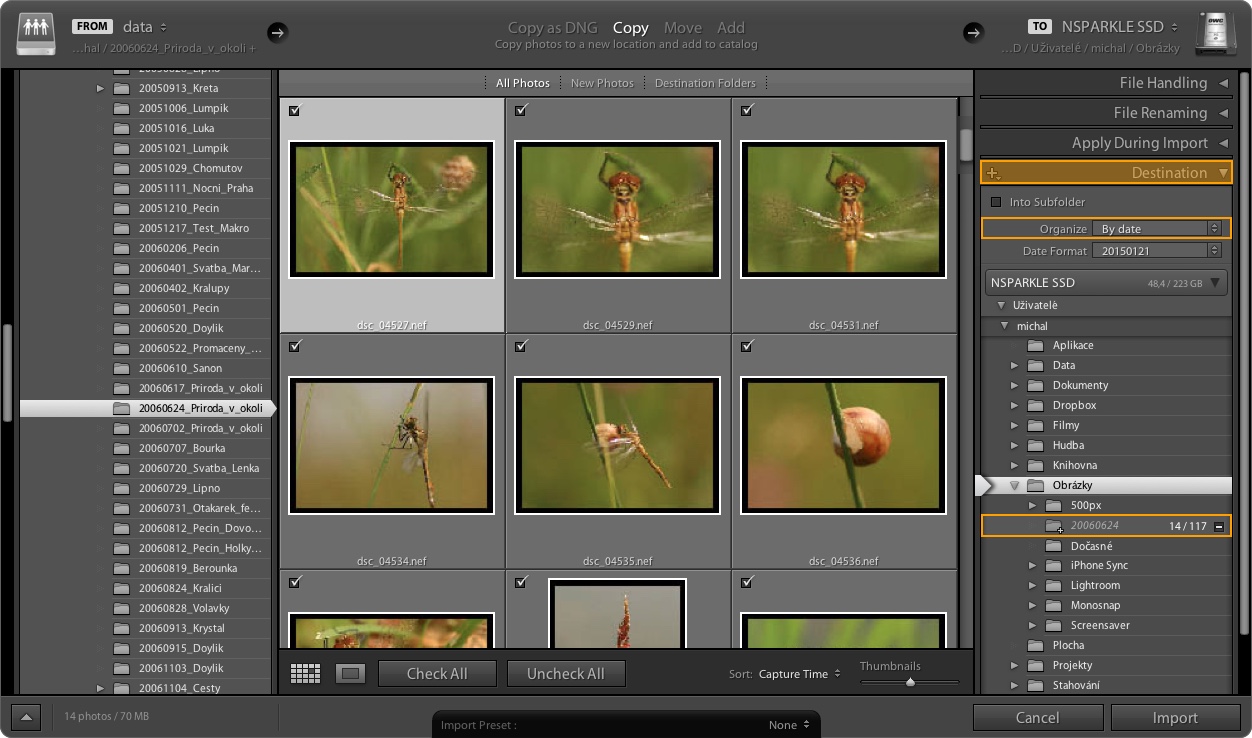1252x738 pixels.
Task: Open the Date Format dropdown
Action: (1157, 251)
